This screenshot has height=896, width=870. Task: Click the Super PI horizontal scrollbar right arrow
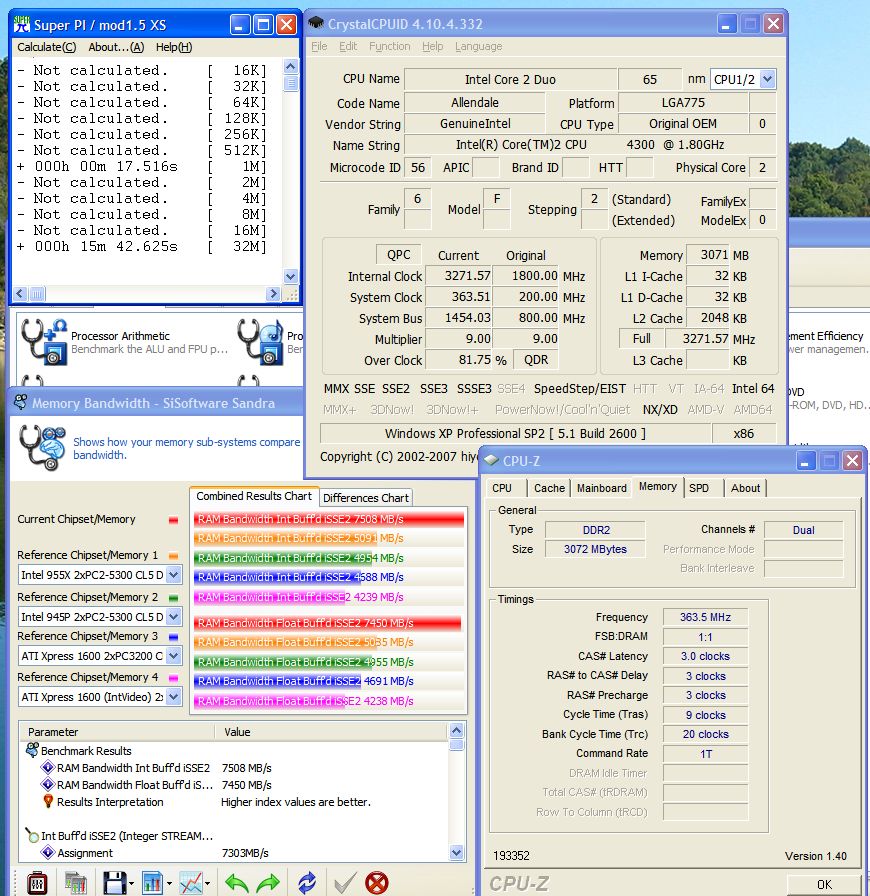[273, 293]
